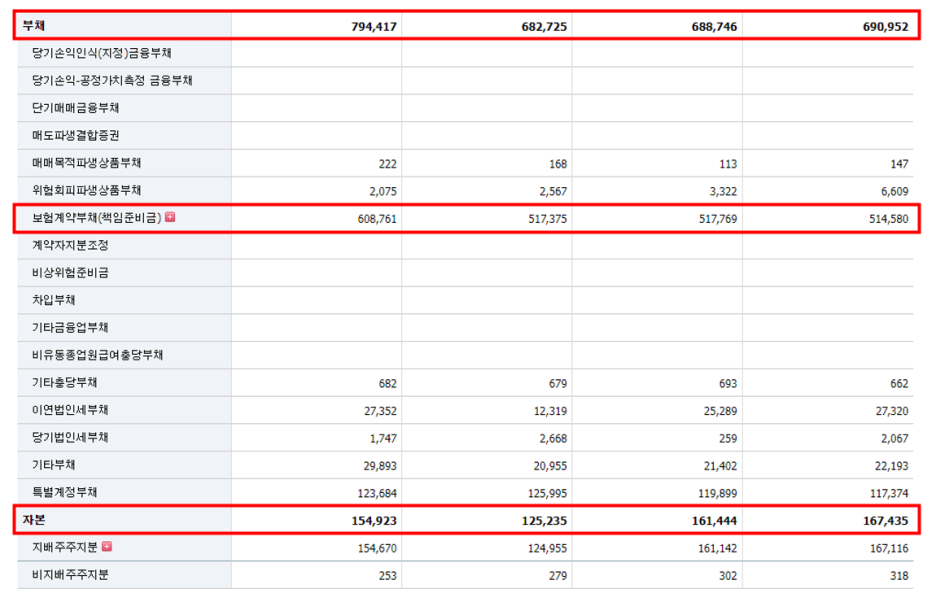Select the 비유동종업원급여충당부채 row label
Screen dimensions: 936x602
point(98,355)
